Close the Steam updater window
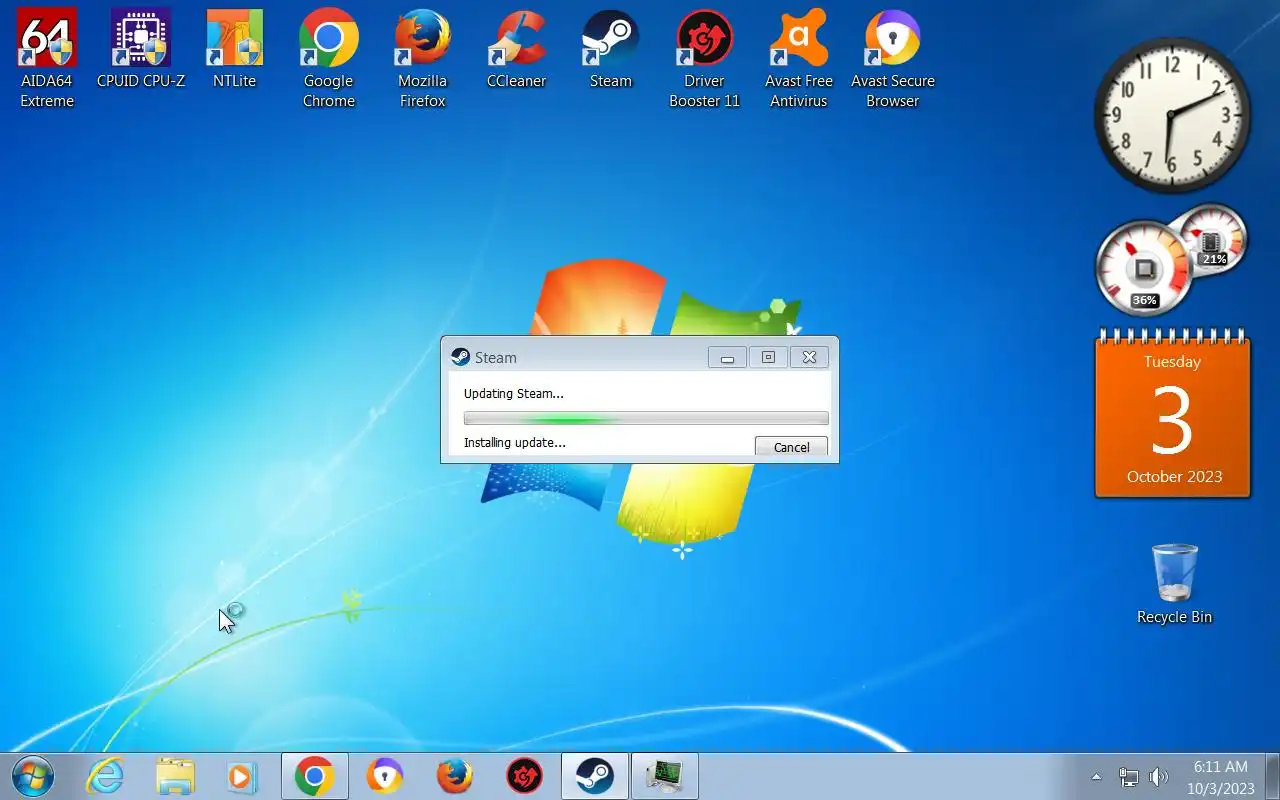The image size is (1280, 800). tap(809, 357)
